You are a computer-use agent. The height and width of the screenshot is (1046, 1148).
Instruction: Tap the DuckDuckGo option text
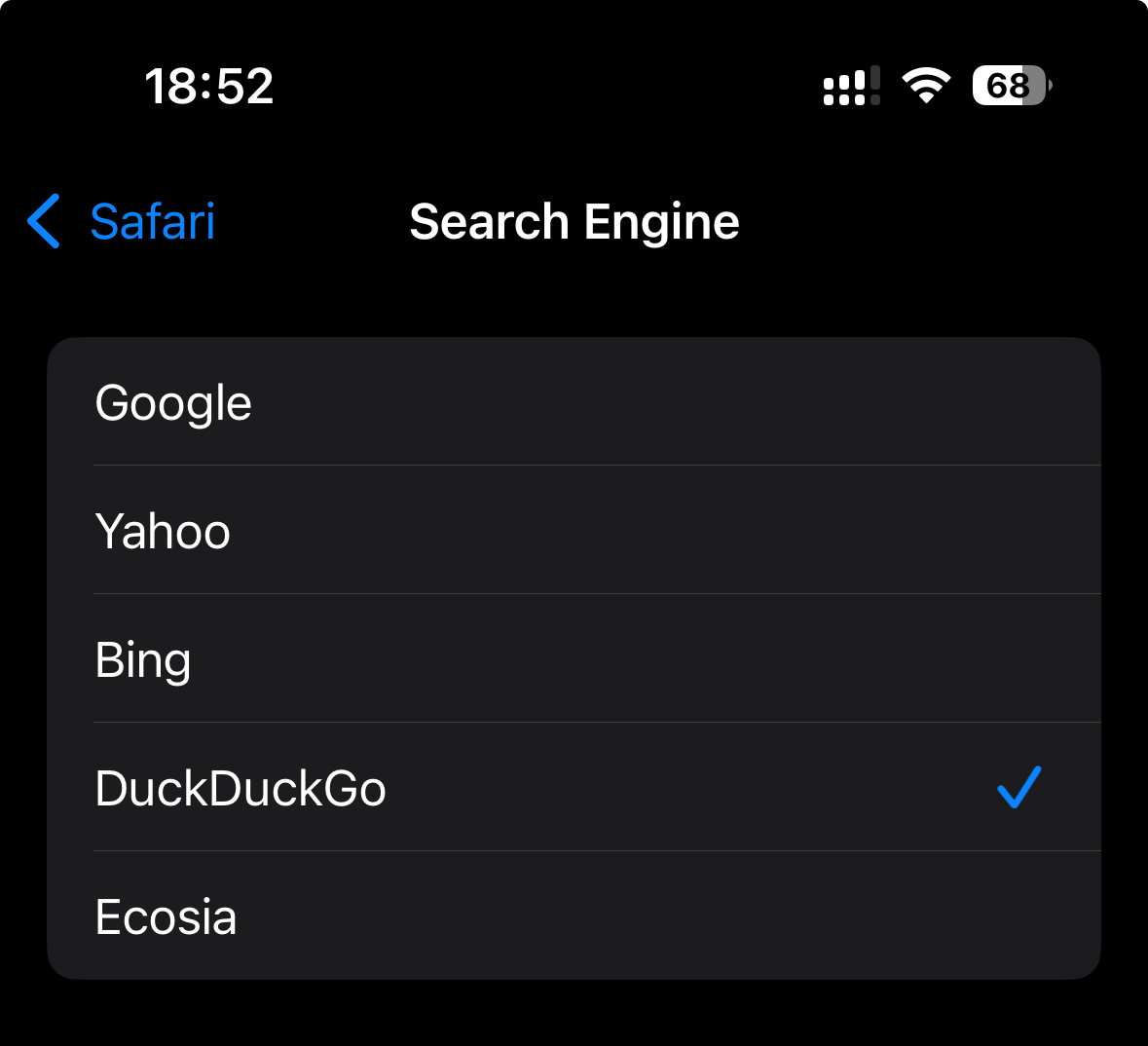click(x=241, y=788)
